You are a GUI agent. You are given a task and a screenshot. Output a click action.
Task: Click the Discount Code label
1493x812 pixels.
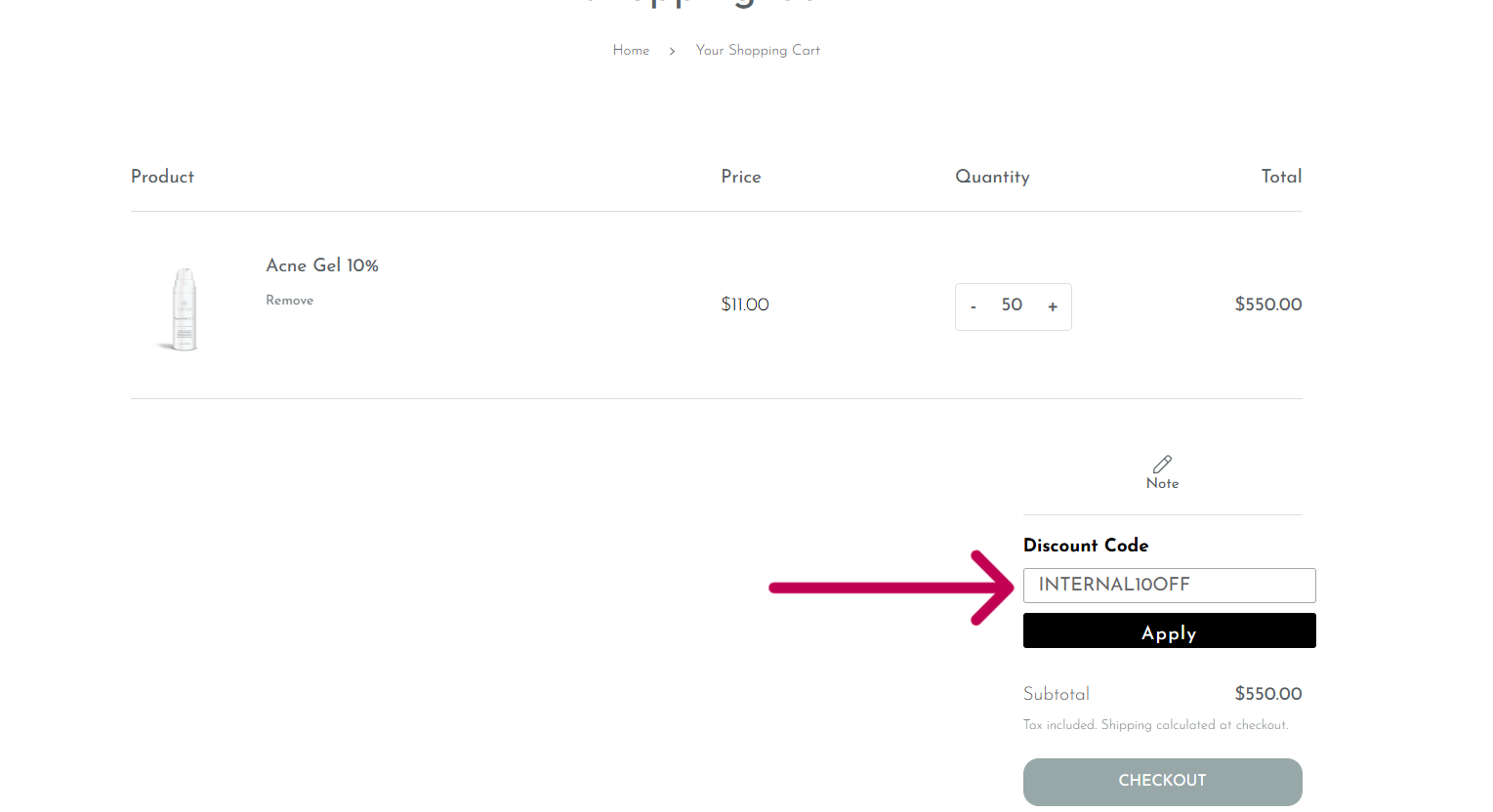[1086, 546]
